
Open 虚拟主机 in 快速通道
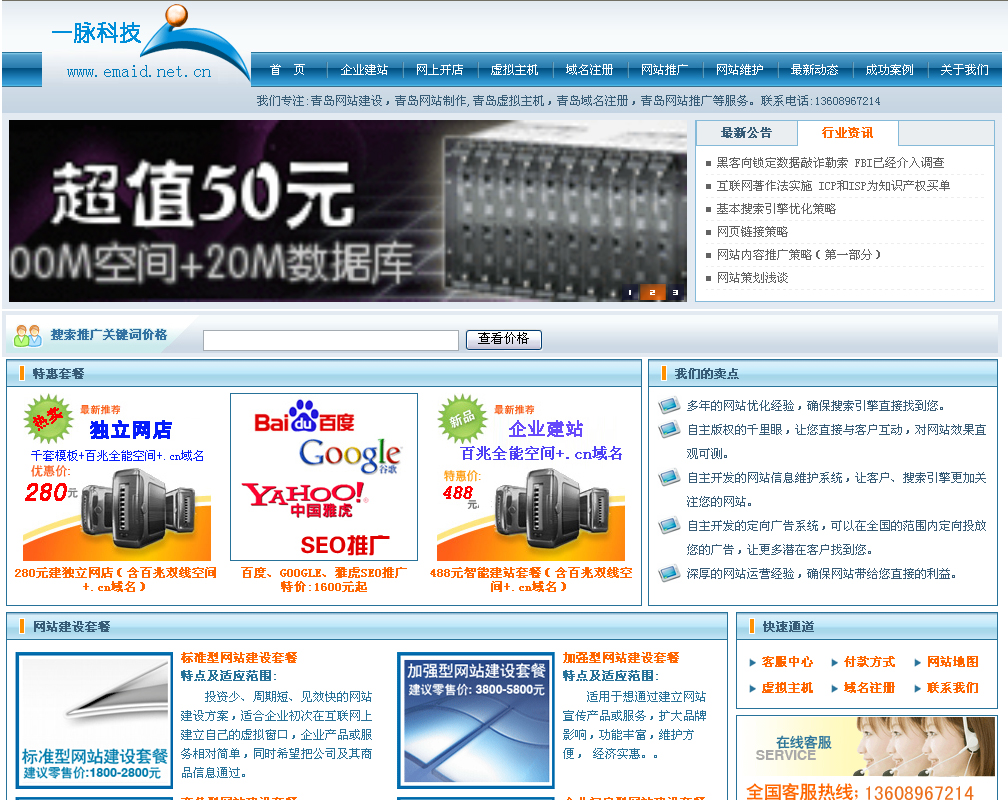[x=787, y=688]
